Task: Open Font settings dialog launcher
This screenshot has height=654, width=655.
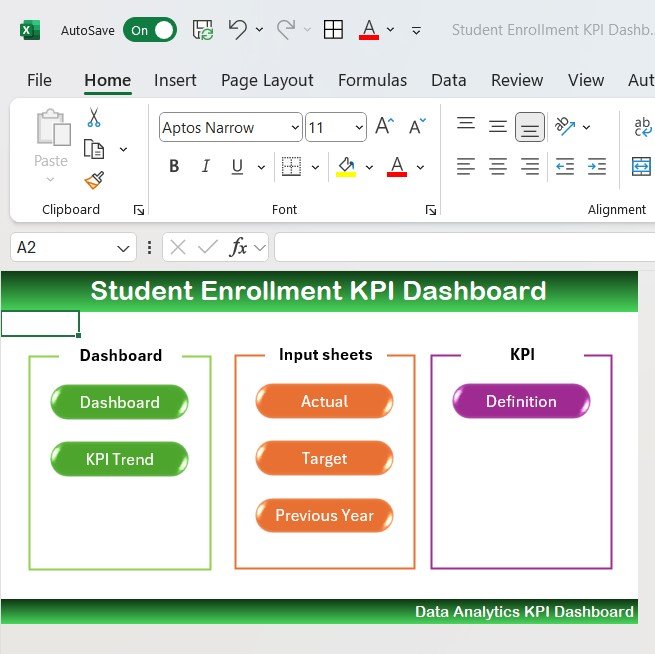Action: click(431, 210)
